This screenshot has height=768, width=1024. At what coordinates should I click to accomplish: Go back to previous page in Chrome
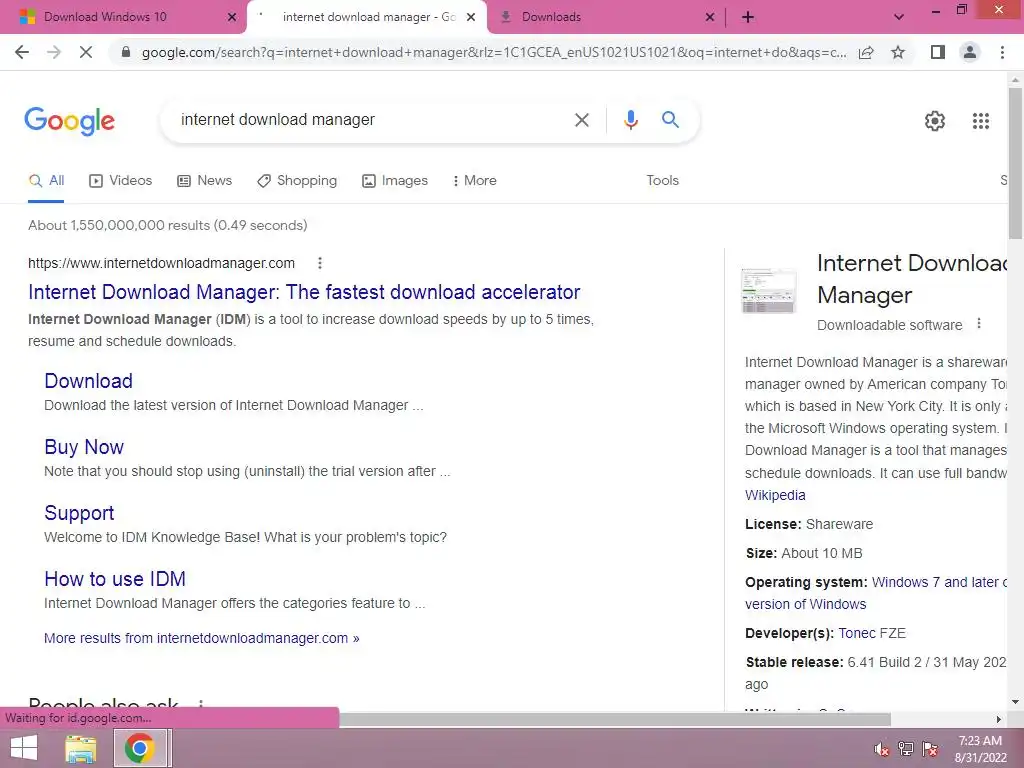22,52
